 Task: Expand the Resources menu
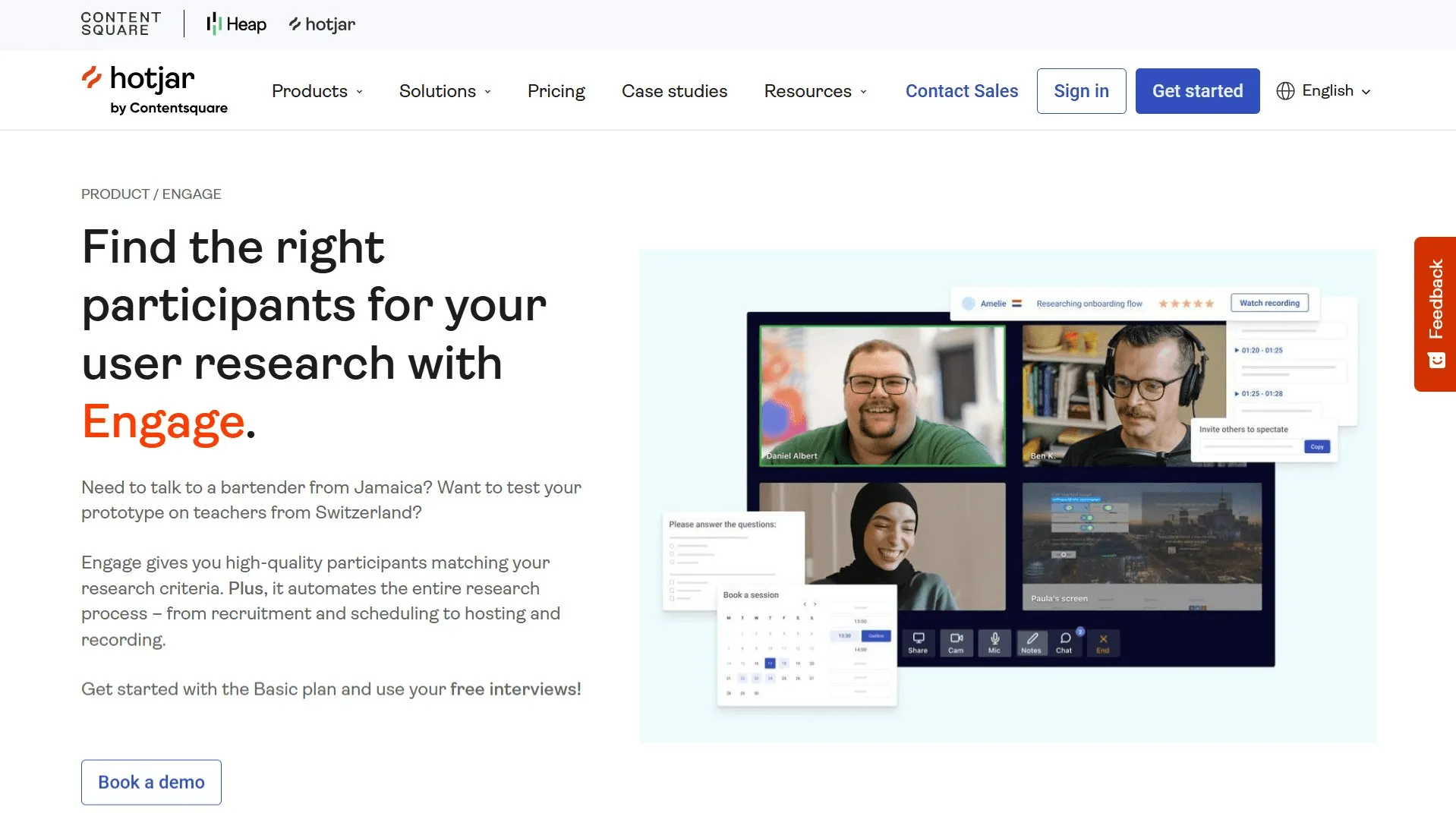815,91
